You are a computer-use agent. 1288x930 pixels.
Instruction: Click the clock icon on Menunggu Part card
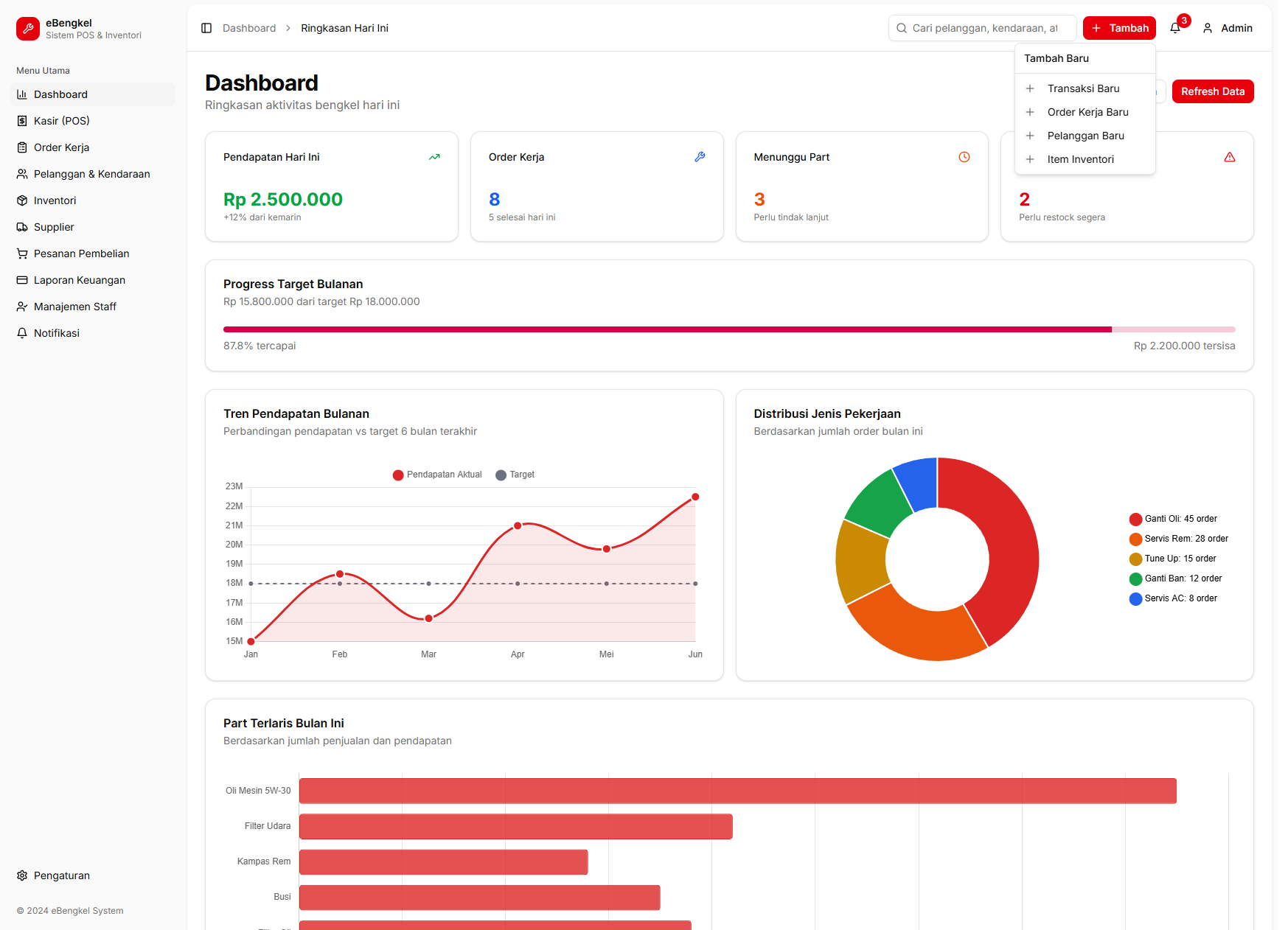[x=964, y=156]
